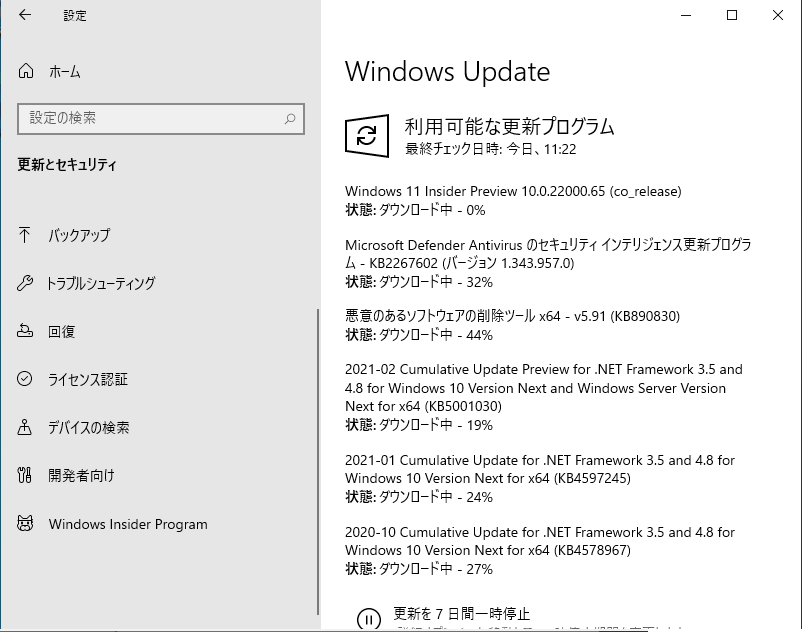Click the Troubleshooting wrench icon
802x632 pixels.
pyautogui.click(x=25, y=283)
